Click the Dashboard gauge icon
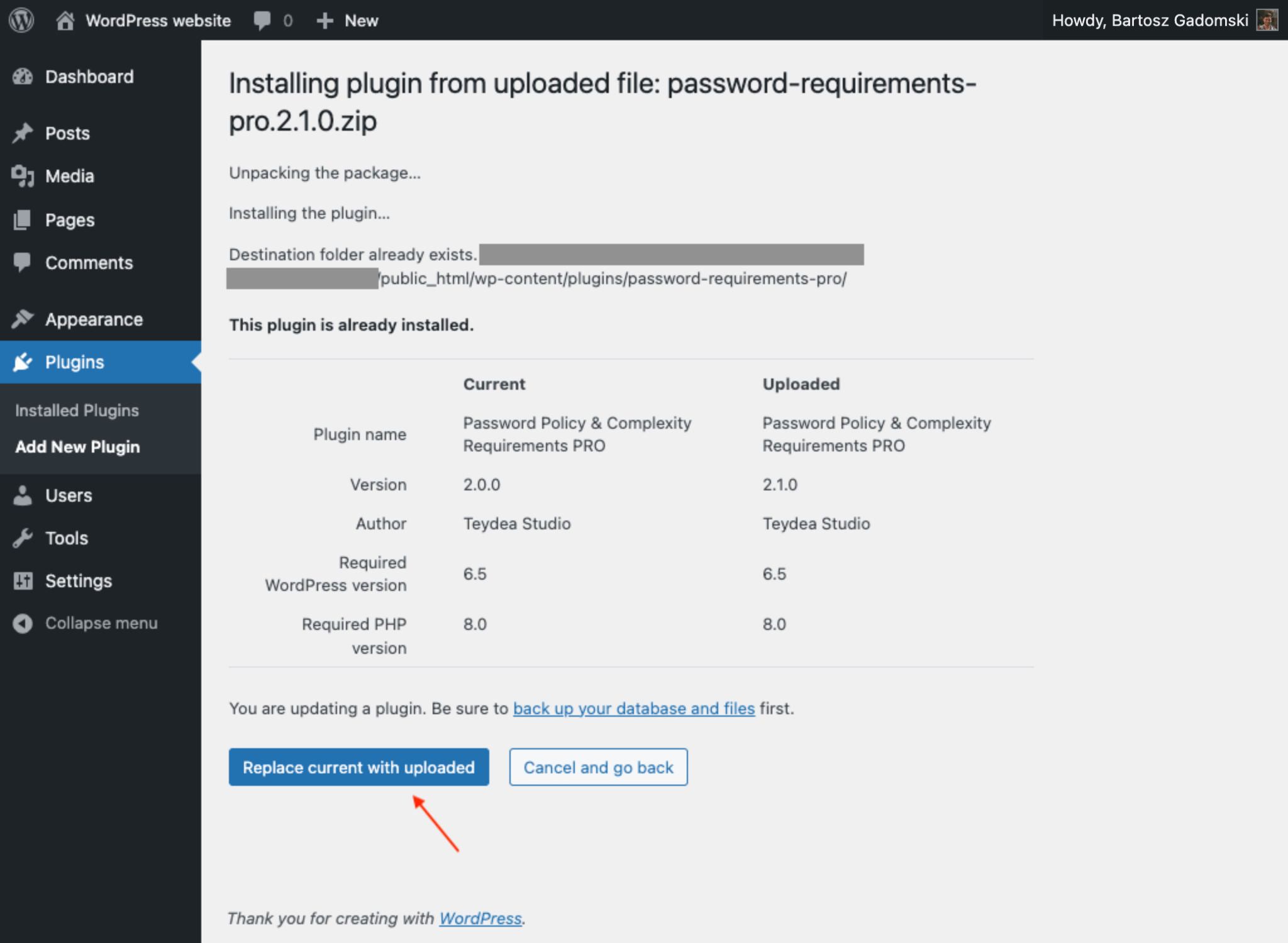 click(23, 77)
